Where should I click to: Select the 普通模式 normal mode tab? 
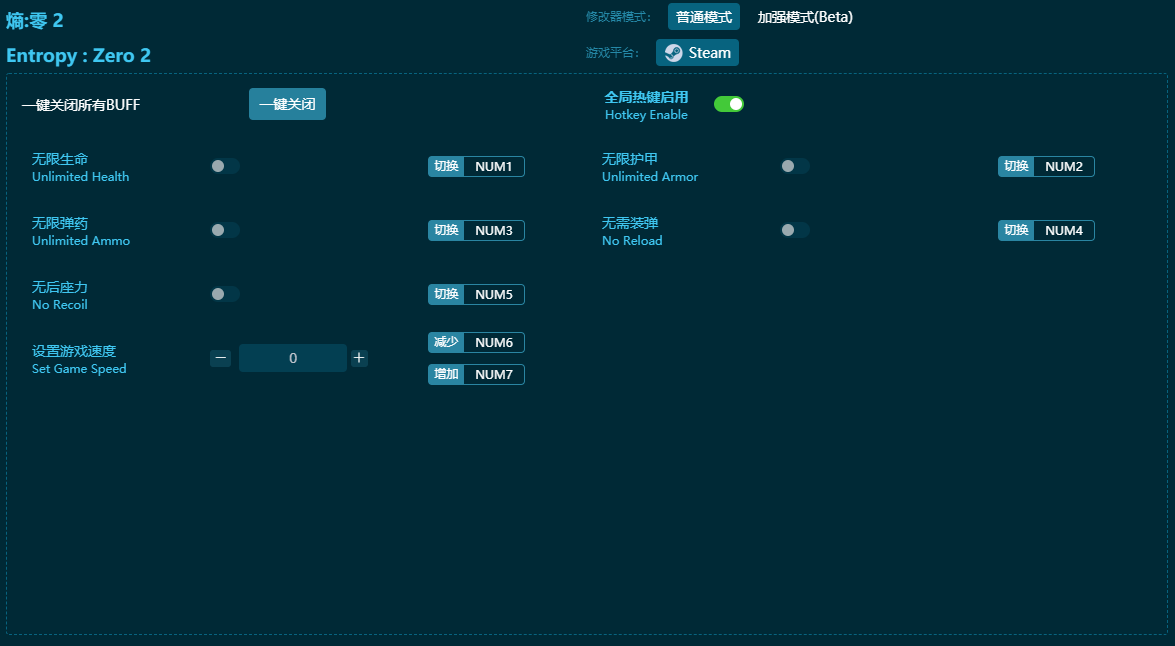703,17
